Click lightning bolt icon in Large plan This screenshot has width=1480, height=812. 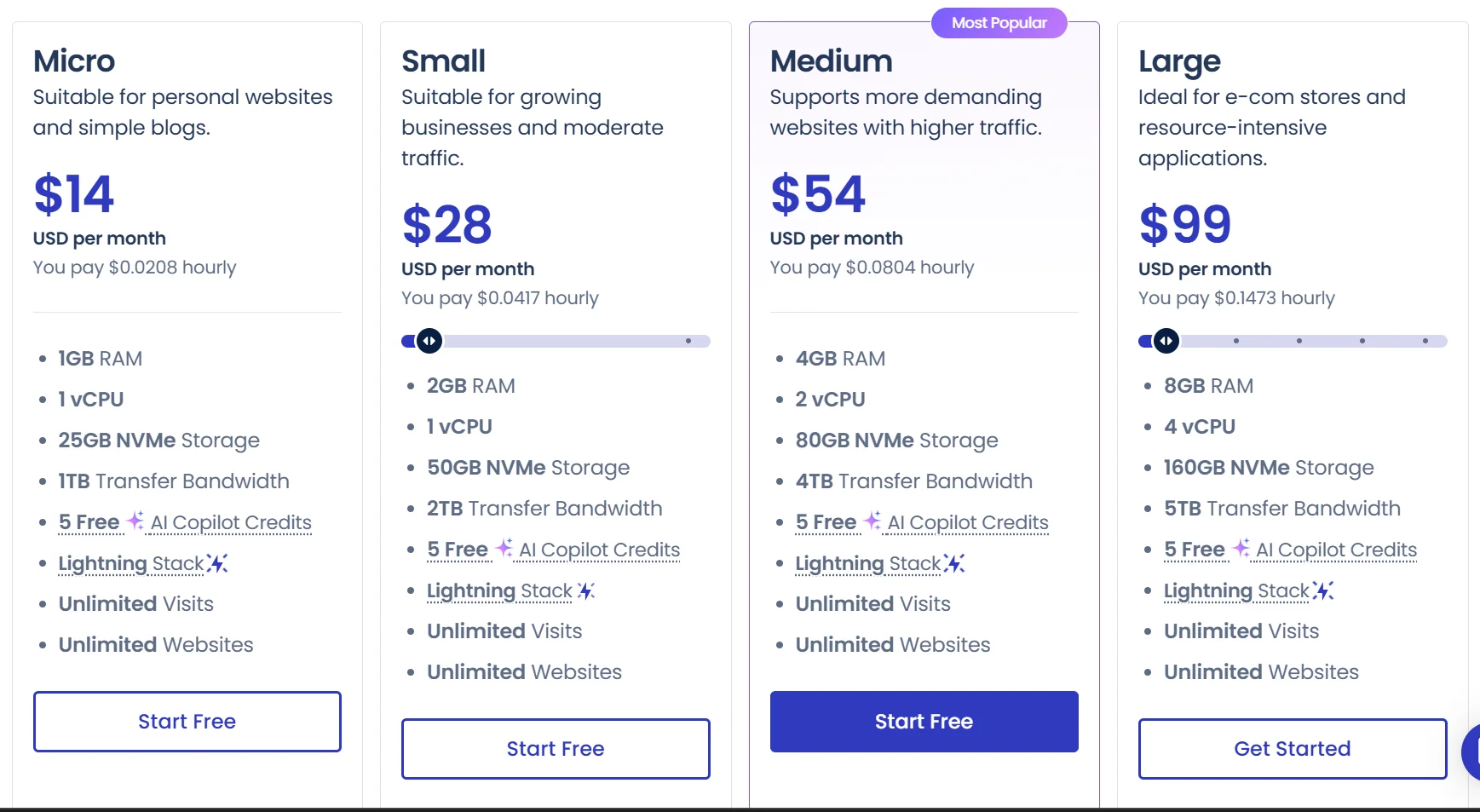click(1323, 590)
